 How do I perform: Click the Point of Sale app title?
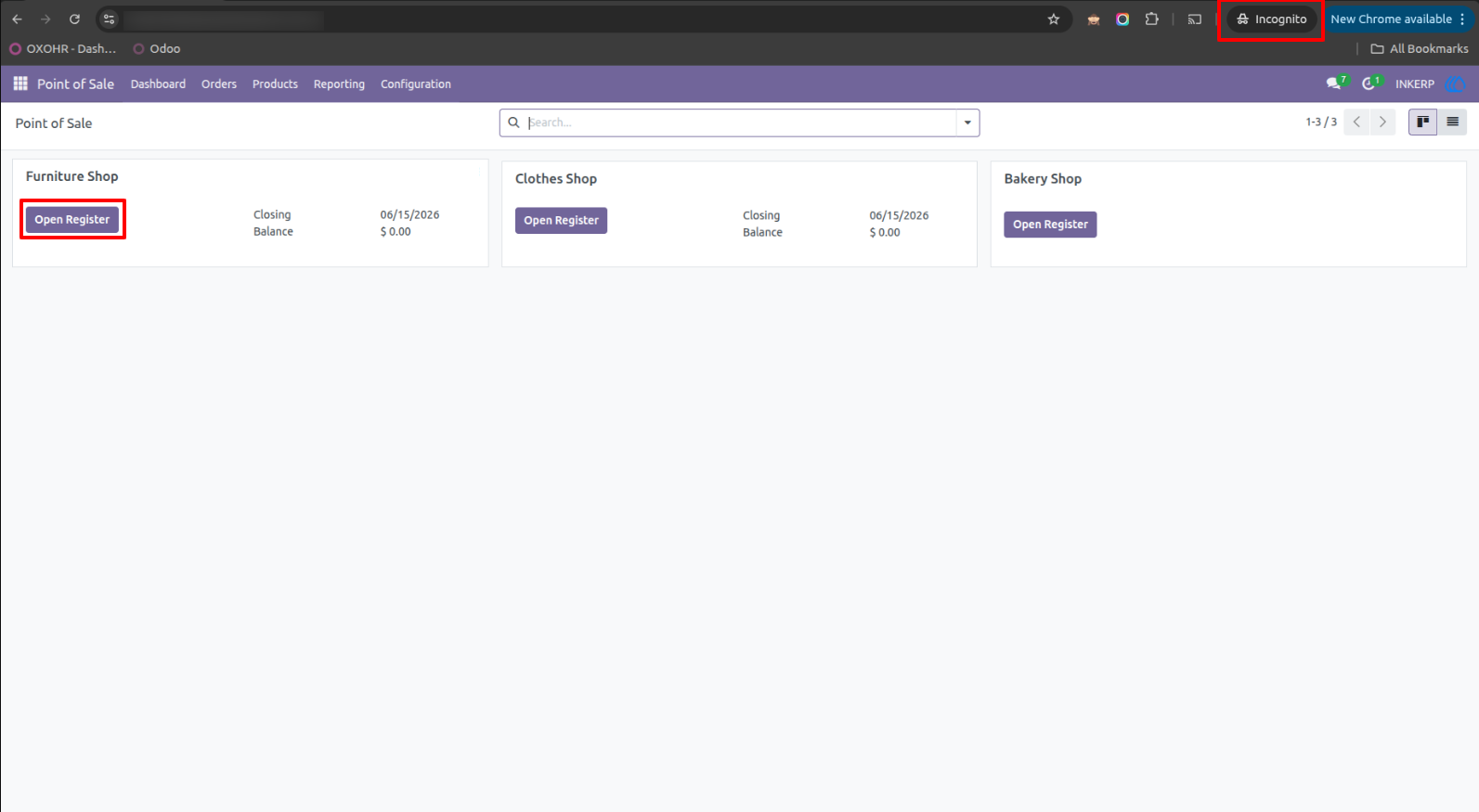click(75, 84)
